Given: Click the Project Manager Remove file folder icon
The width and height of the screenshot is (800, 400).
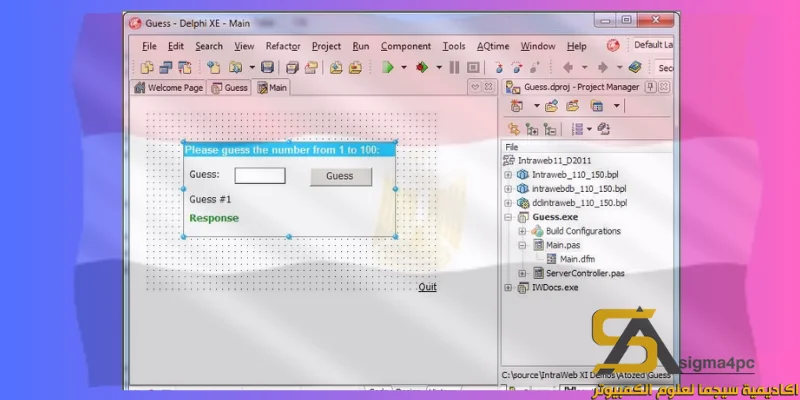Looking at the screenshot, I should pyautogui.click(x=572, y=106).
